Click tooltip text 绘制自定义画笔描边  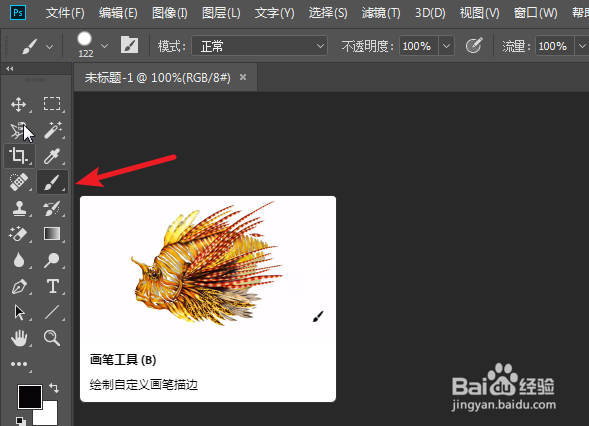143,385
